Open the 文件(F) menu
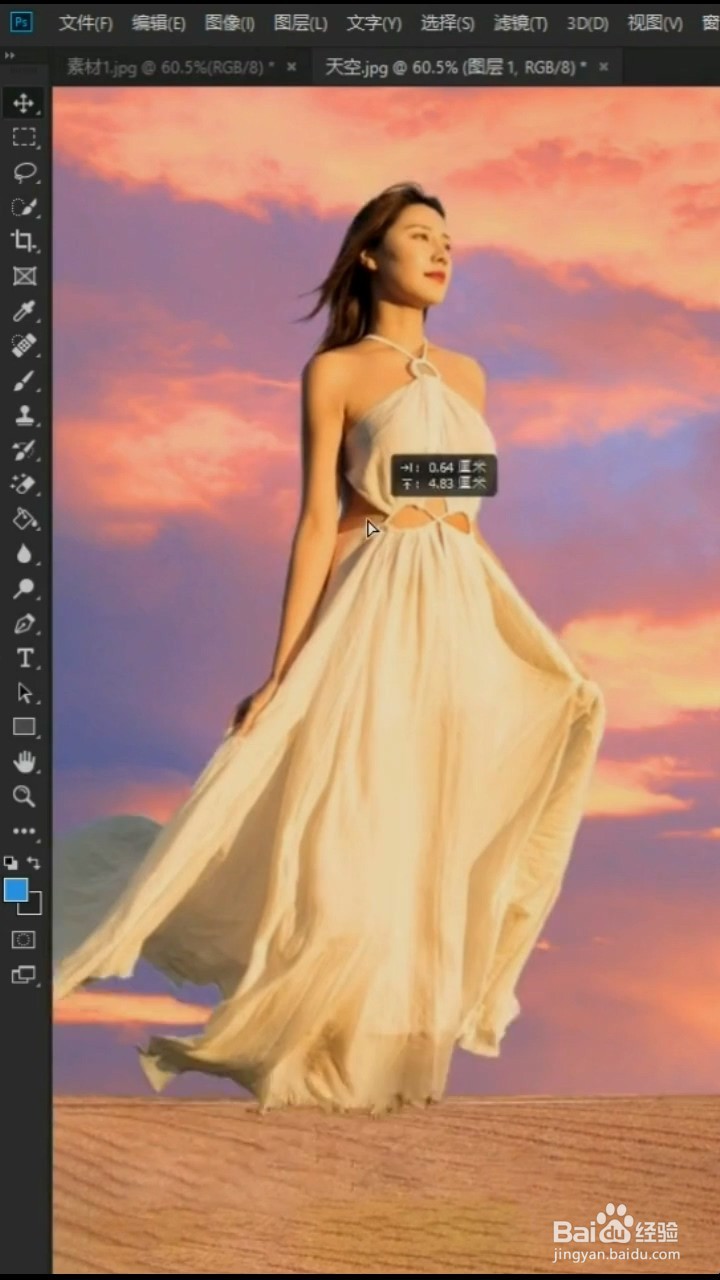The image size is (720, 1280). (x=85, y=23)
